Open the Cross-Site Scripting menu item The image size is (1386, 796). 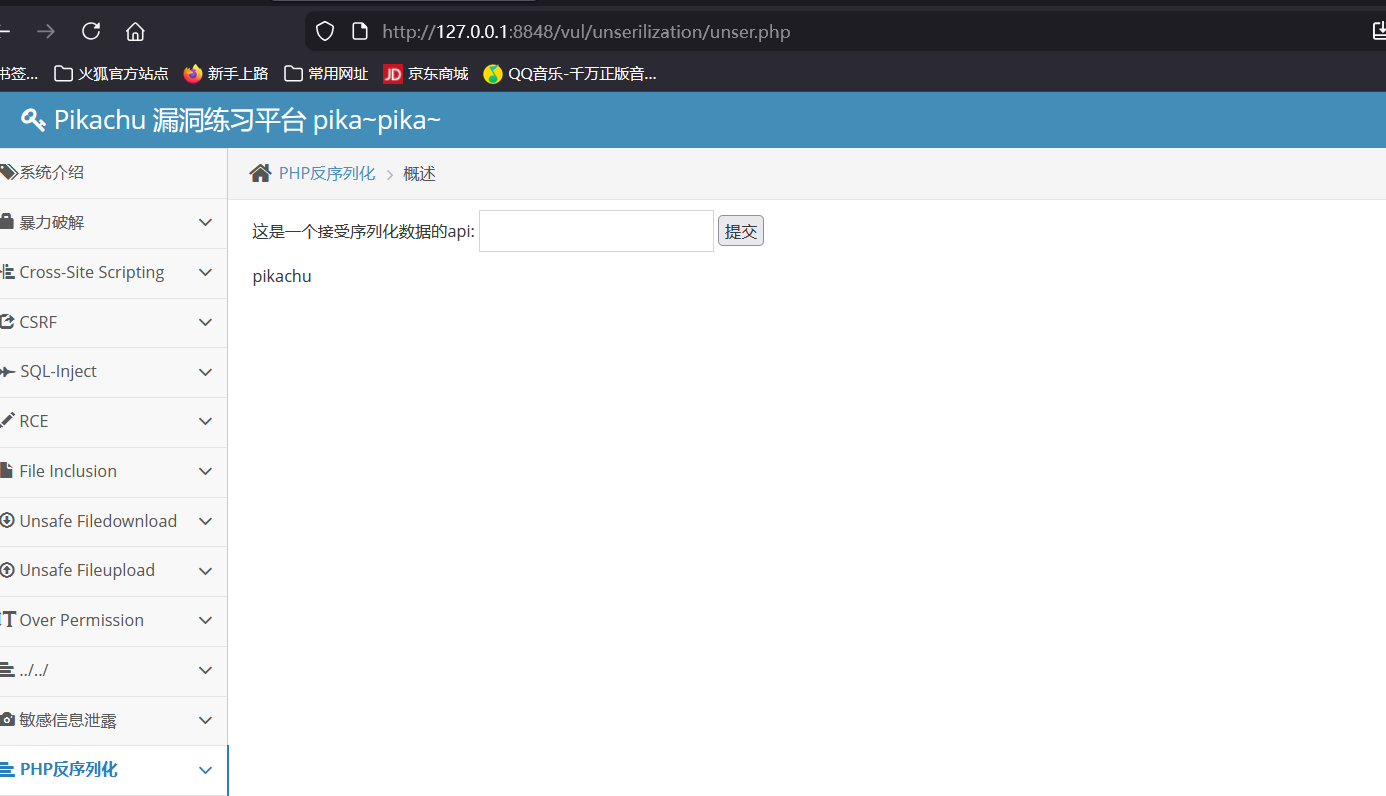[x=91, y=272]
